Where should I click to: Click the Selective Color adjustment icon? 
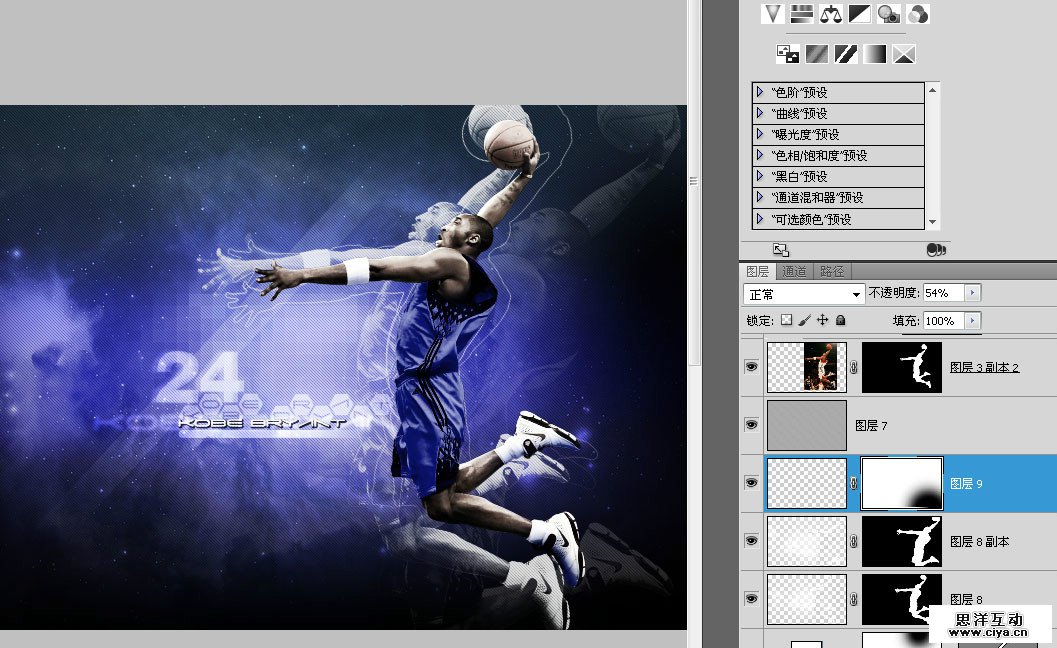[x=904, y=54]
